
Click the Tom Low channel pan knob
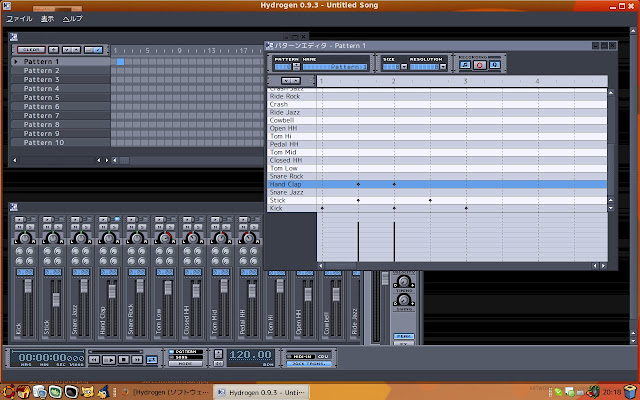click(x=165, y=237)
